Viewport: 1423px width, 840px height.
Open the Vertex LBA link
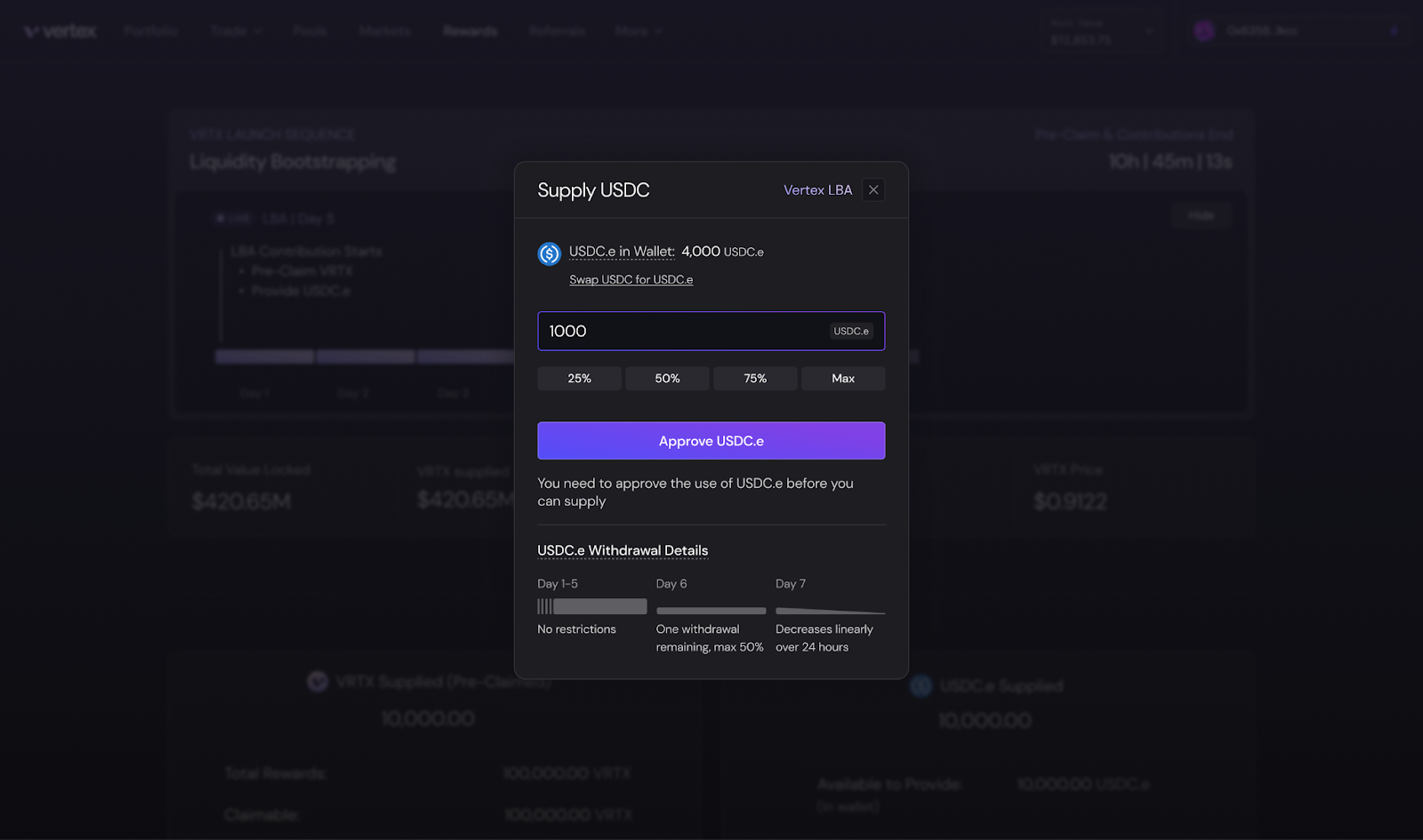click(817, 190)
